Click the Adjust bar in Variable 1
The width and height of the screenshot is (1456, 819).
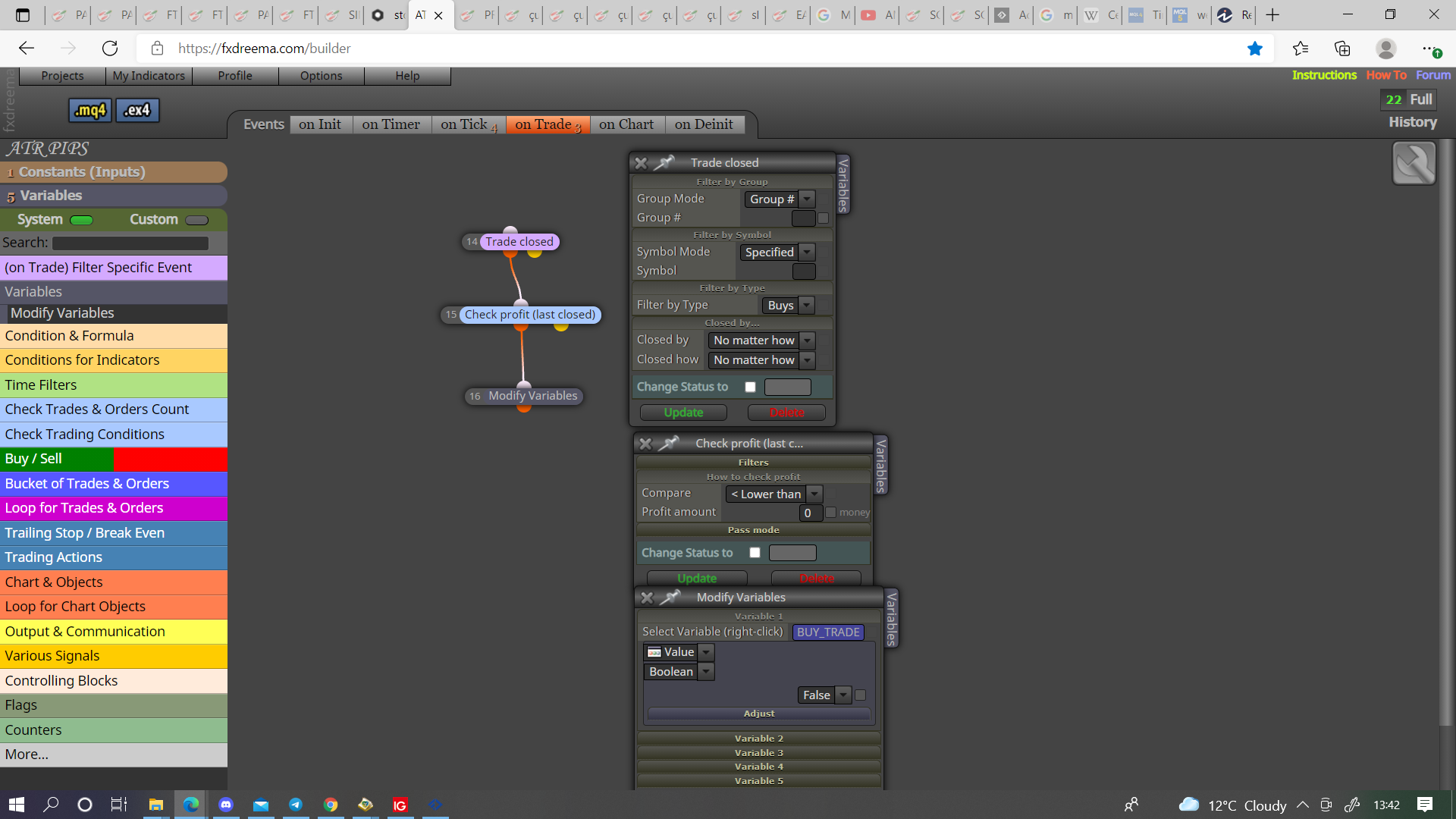click(x=759, y=714)
